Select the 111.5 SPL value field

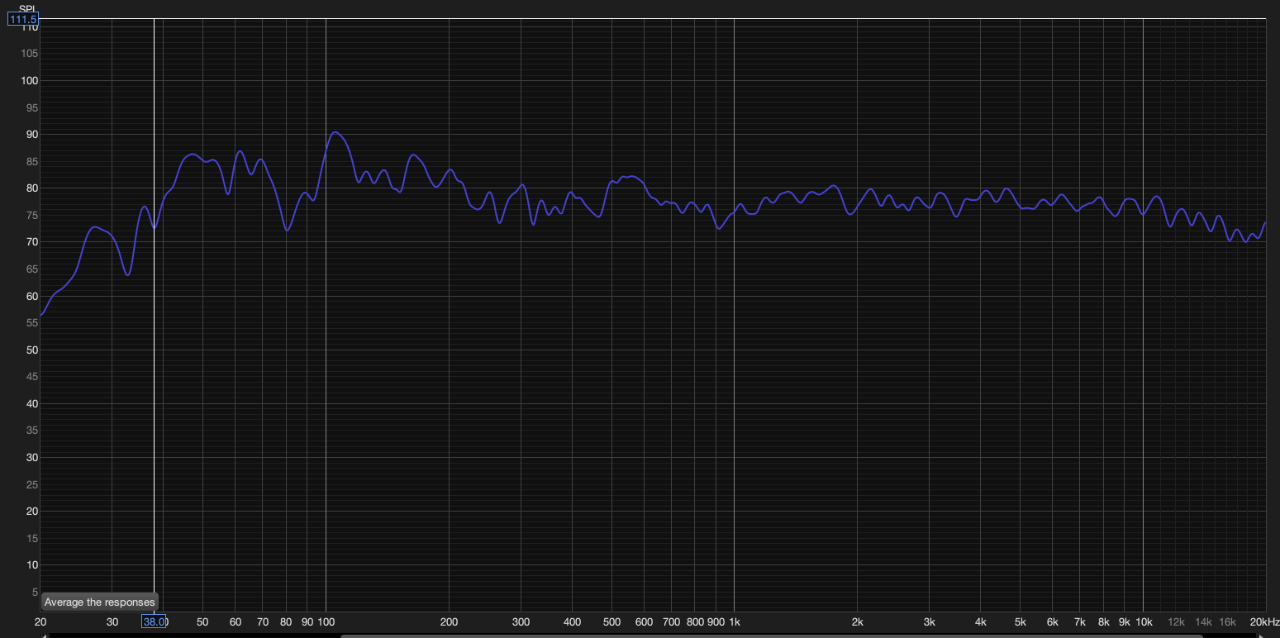point(23,19)
